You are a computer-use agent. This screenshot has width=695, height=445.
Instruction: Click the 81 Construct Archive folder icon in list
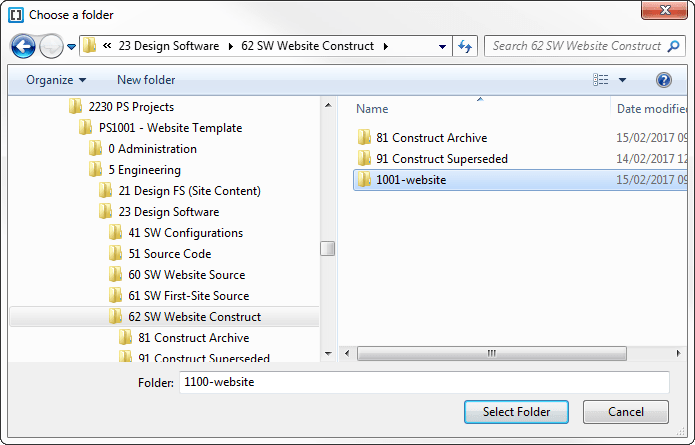(x=364, y=138)
